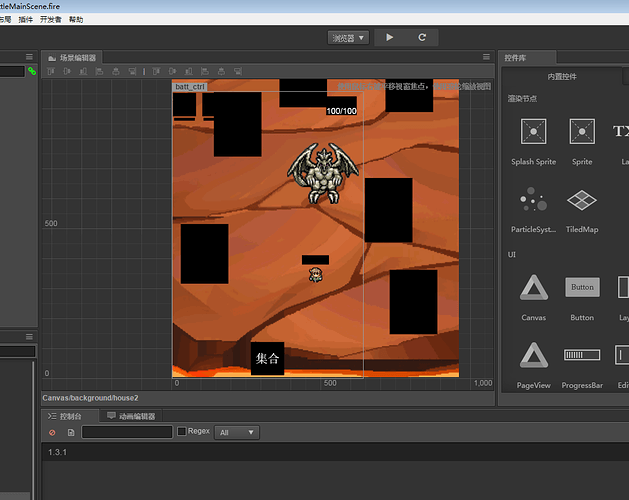Distribute nodes by top edges
This screenshot has width=629, height=500.
[156, 71]
